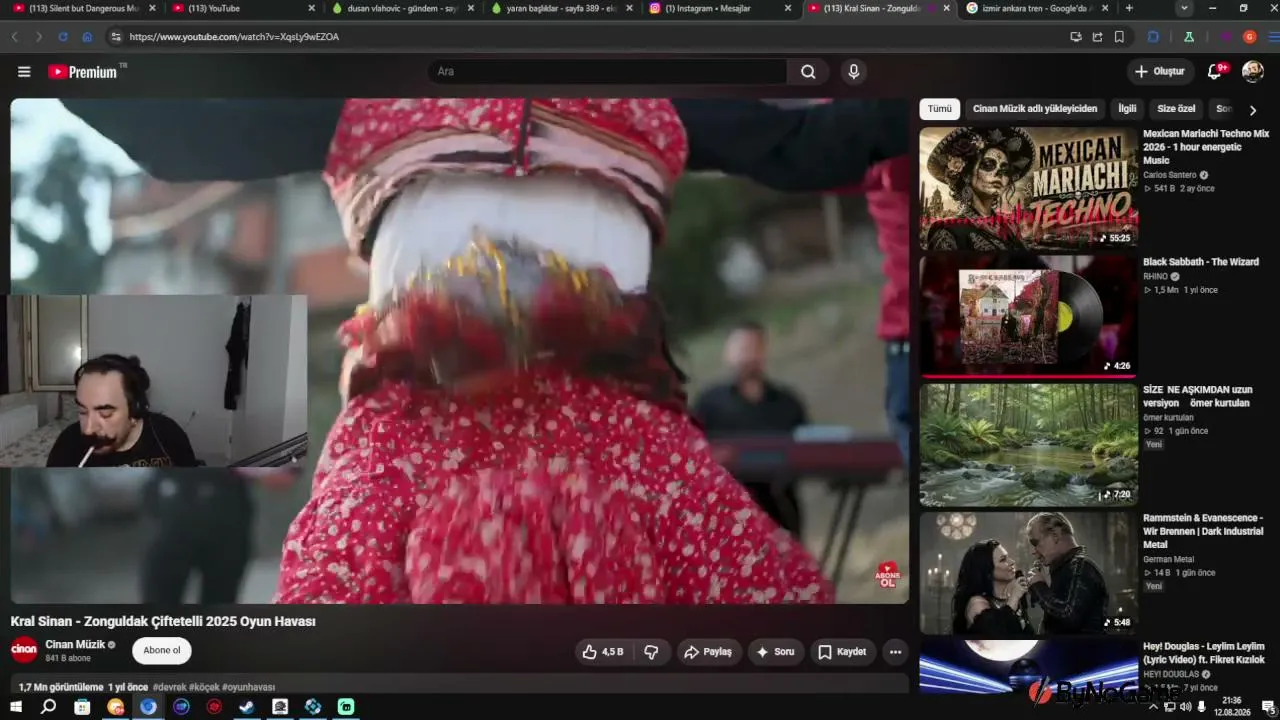Bookmark this page in the address bar
The width and height of the screenshot is (1280, 720).
(1119, 37)
